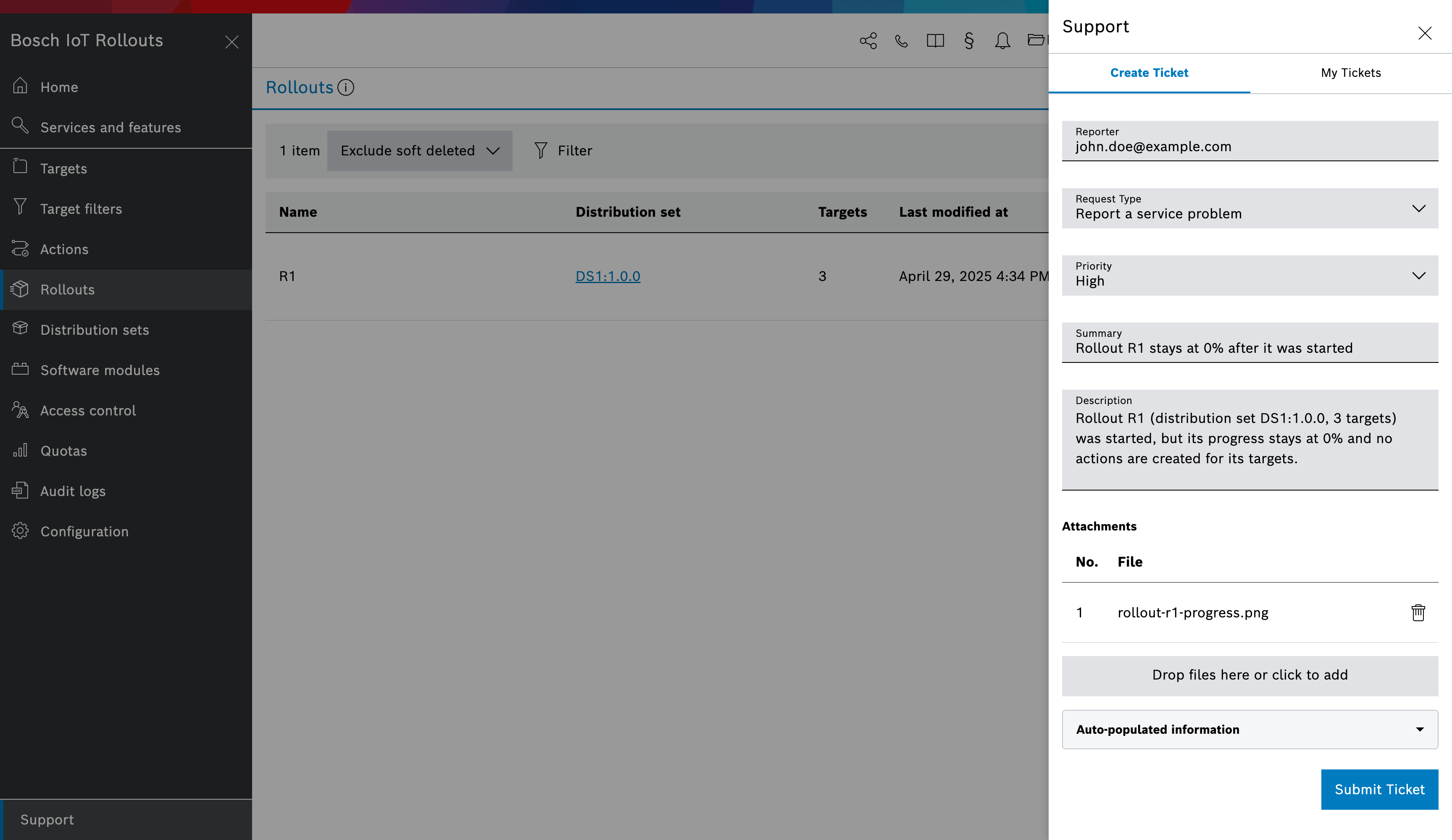Screen dimensions: 1452x840
Task: Open Distribution sets page
Action: [x=126, y=330]
